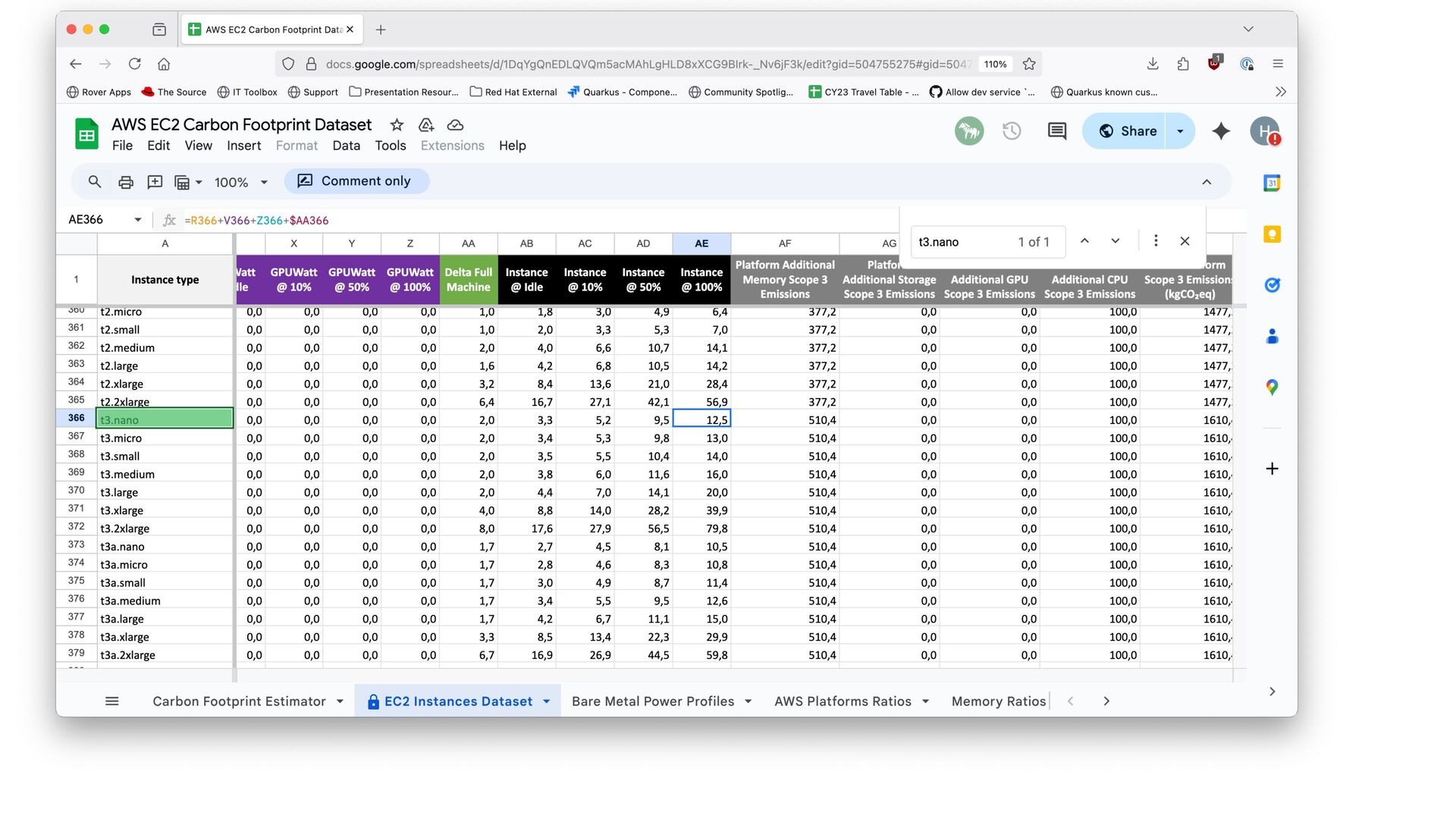Star the AWS EC2 spreadsheet

point(397,125)
